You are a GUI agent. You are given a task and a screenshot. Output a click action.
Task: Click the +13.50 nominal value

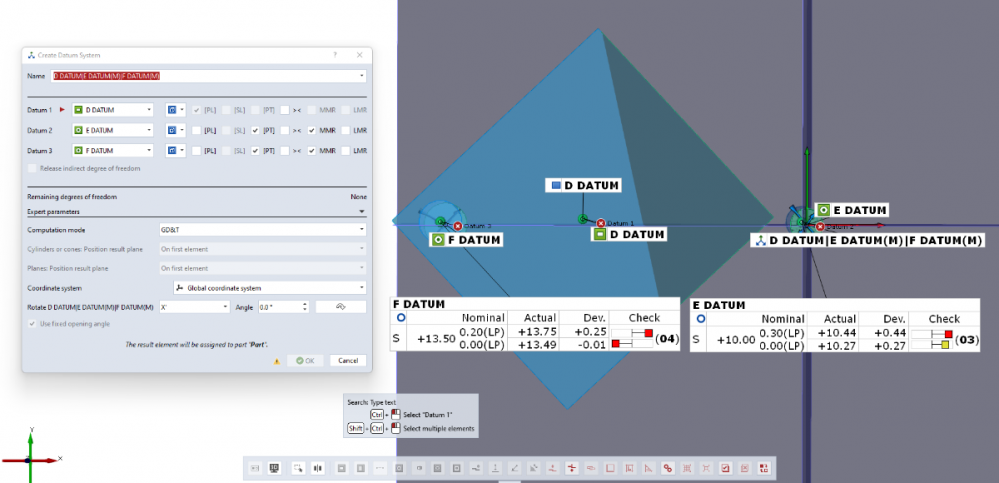(x=436, y=338)
